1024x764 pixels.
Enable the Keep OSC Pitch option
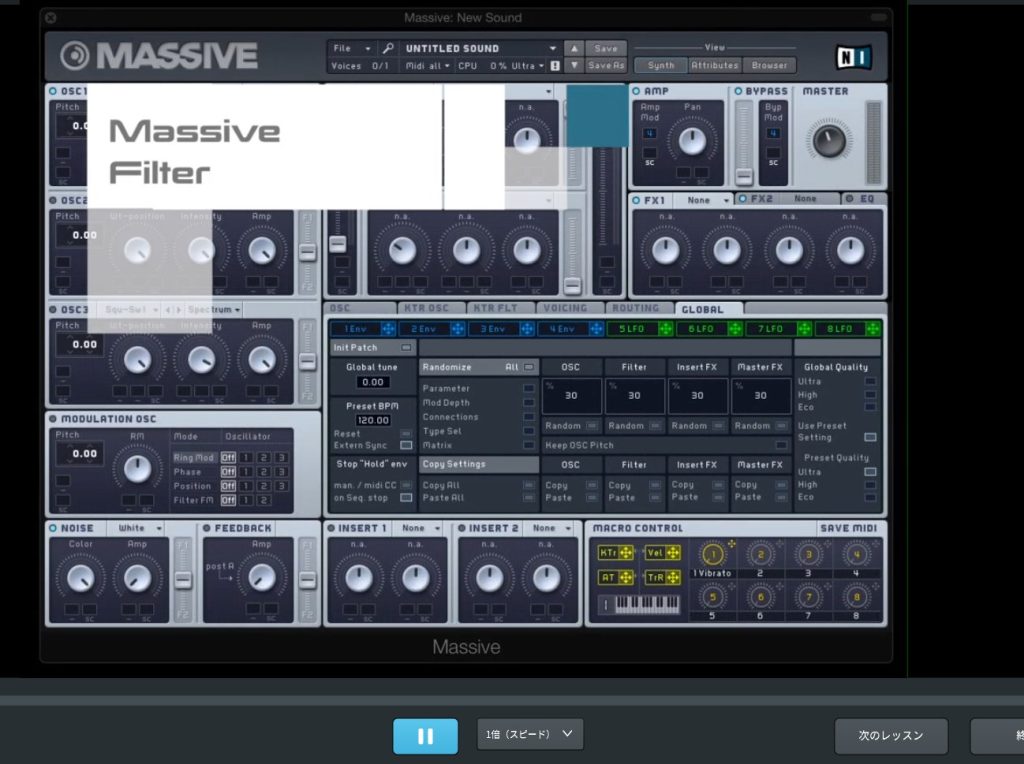coord(781,445)
